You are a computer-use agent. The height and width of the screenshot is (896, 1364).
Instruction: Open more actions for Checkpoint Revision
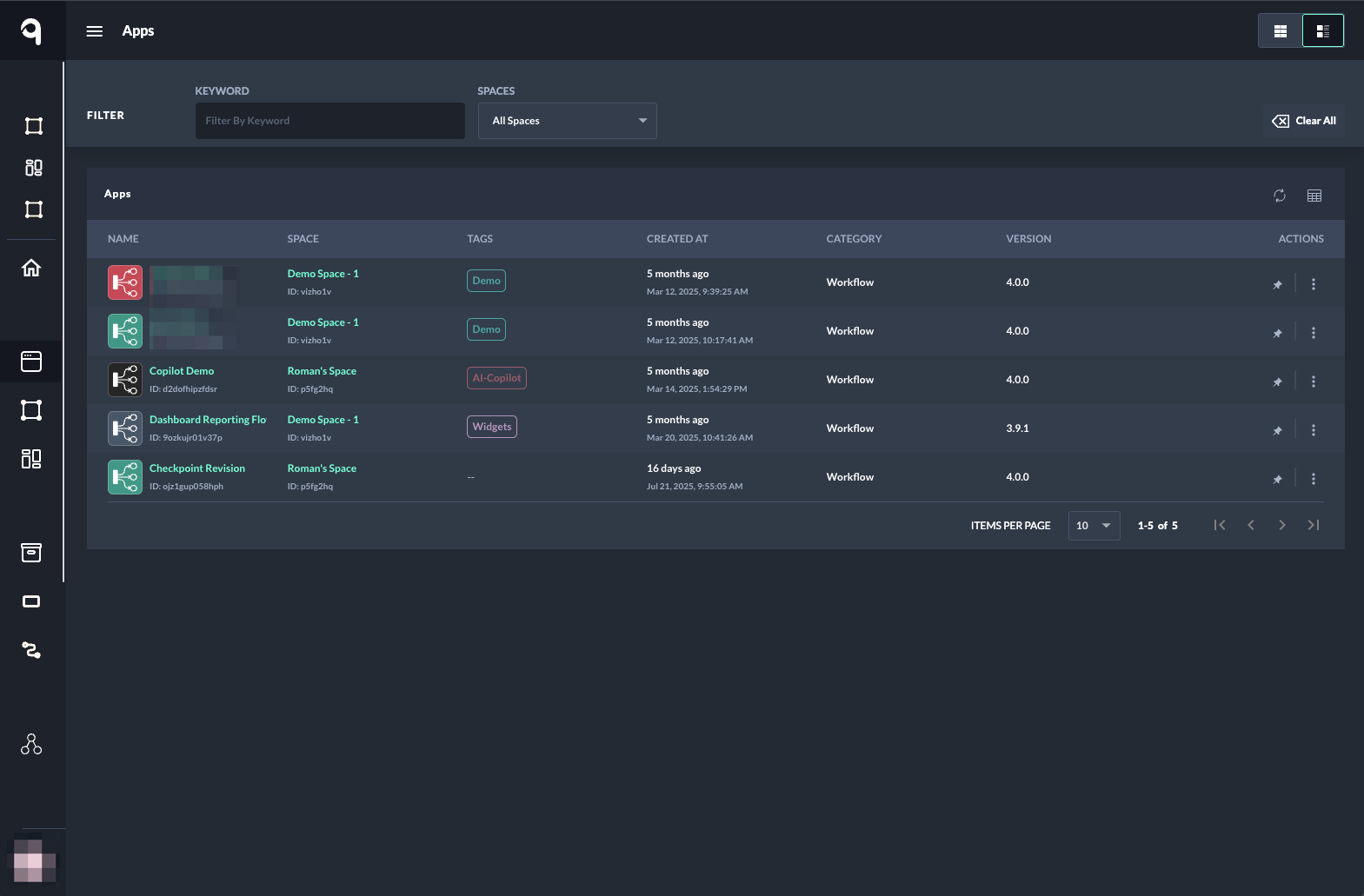[x=1313, y=479]
